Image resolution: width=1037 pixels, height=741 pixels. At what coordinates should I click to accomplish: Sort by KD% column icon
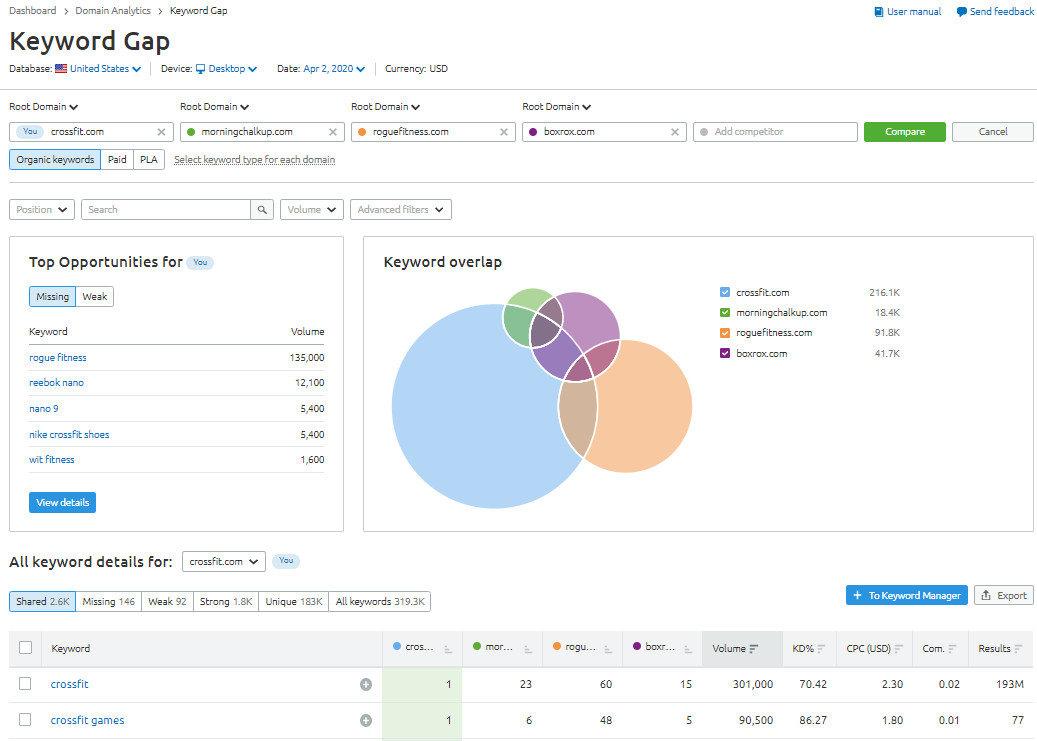coord(821,649)
